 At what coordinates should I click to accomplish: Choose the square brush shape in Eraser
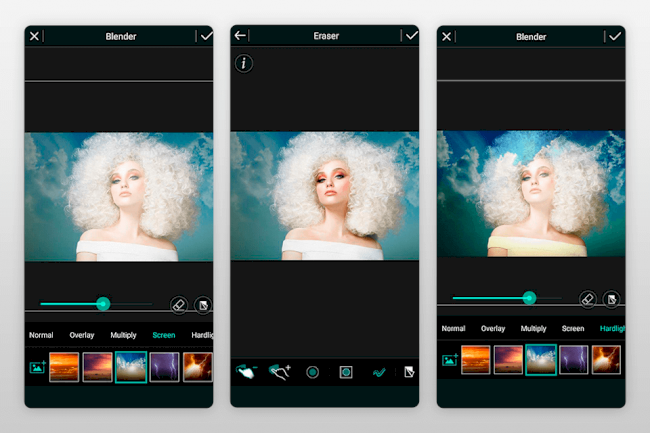346,372
